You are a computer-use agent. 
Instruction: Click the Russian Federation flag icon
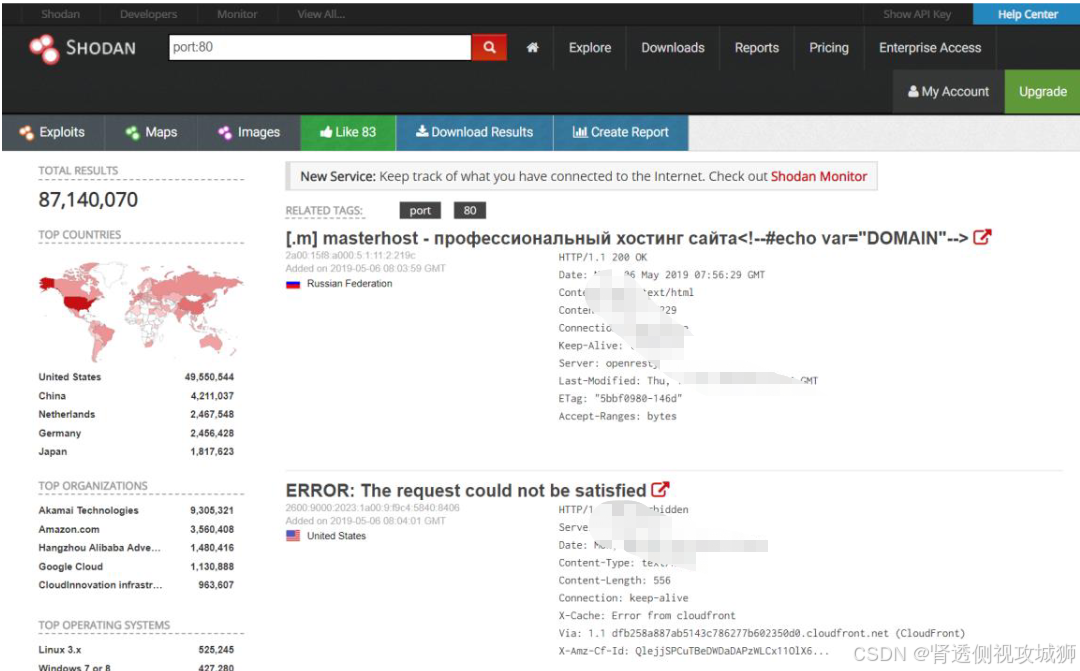293,284
